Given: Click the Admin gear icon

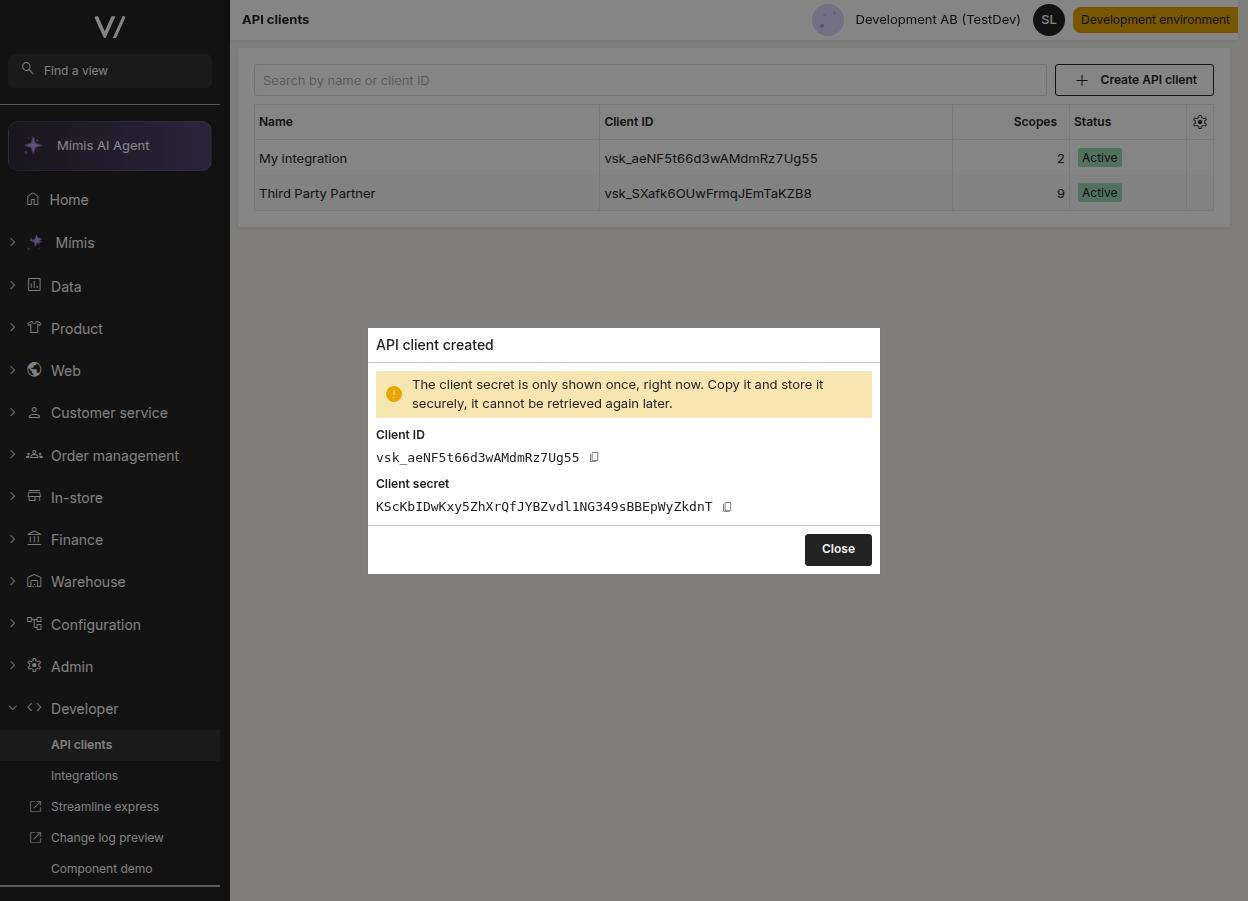Looking at the screenshot, I should pyautogui.click(x=34, y=665).
